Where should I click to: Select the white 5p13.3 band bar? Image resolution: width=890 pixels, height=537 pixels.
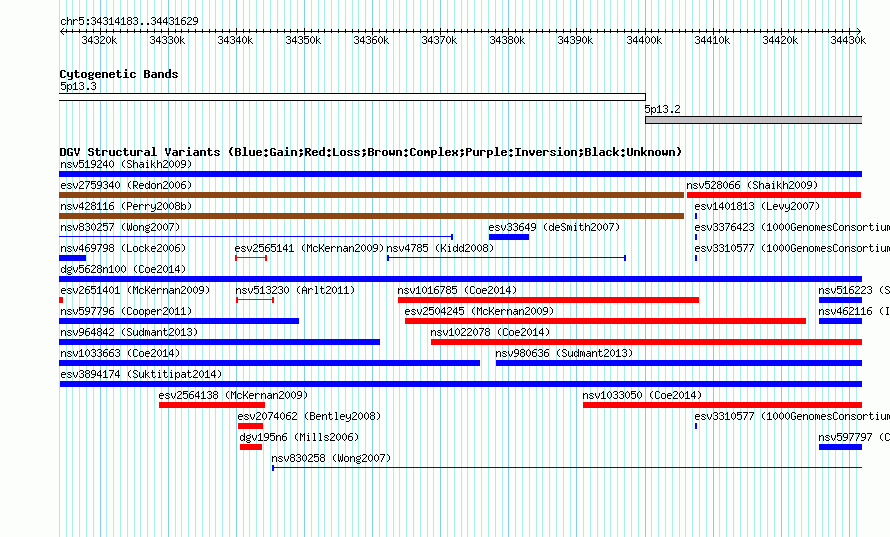[x=352, y=97]
